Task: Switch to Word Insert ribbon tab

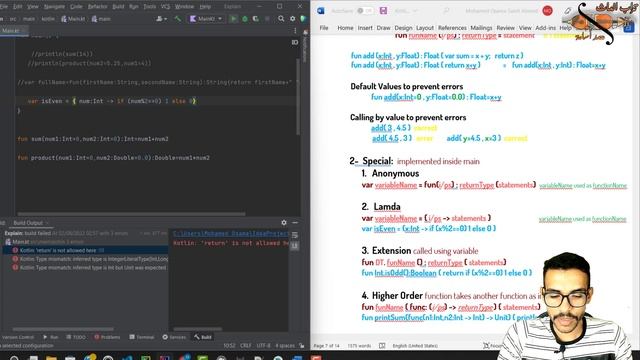Action: pyautogui.click(x=365, y=28)
